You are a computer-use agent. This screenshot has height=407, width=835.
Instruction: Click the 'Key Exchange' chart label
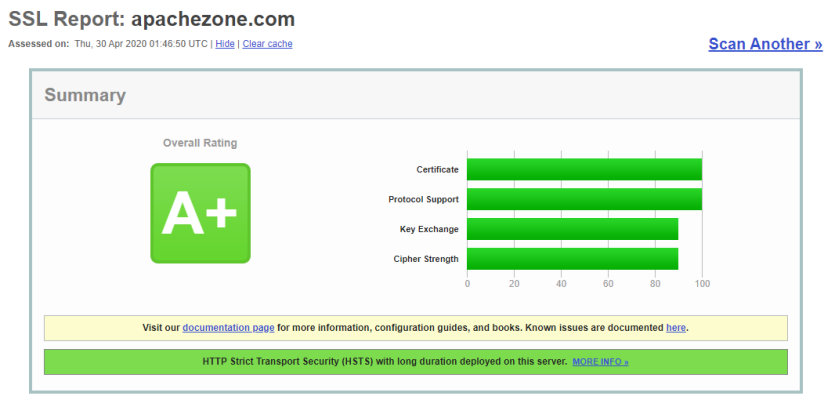click(x=429, y=229)
